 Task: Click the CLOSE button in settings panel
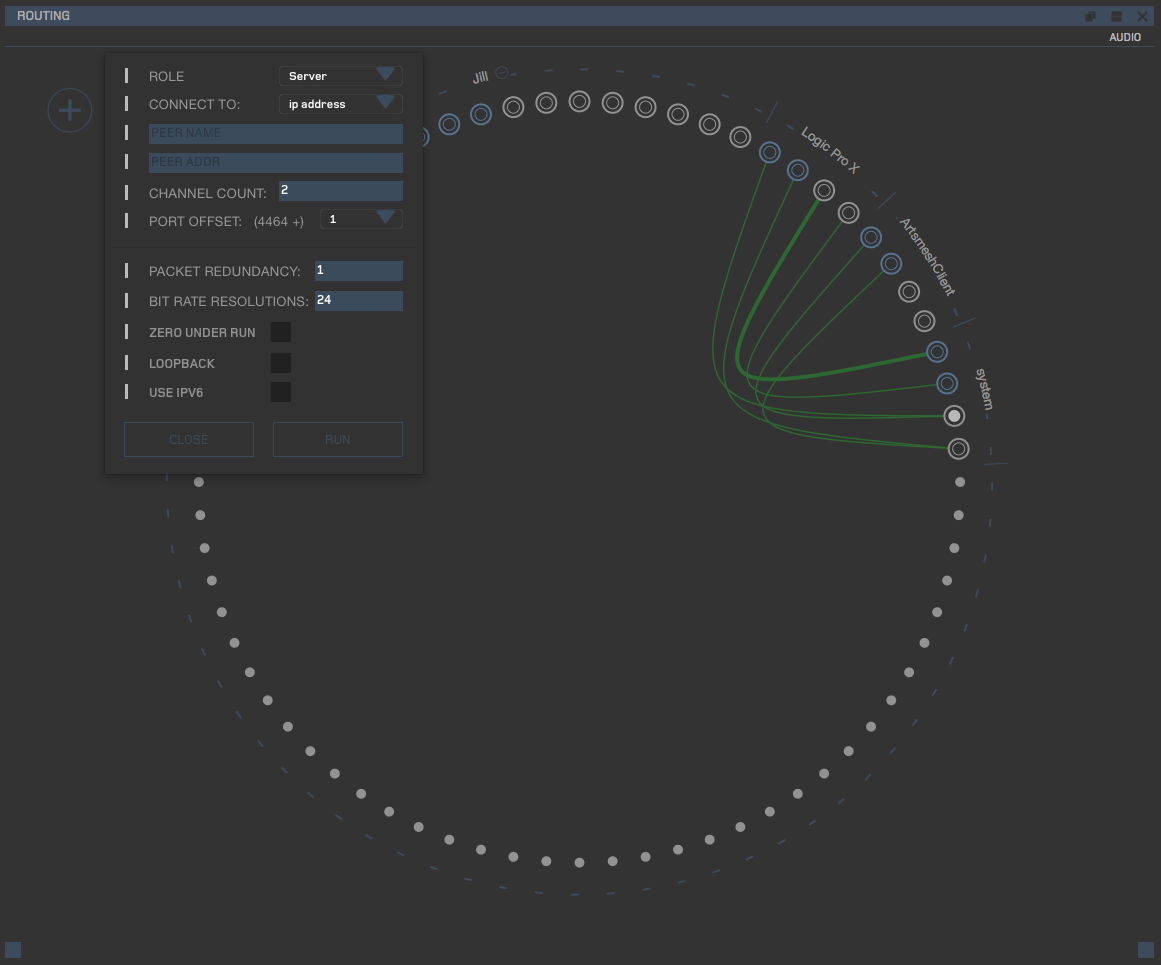(189, 440)
